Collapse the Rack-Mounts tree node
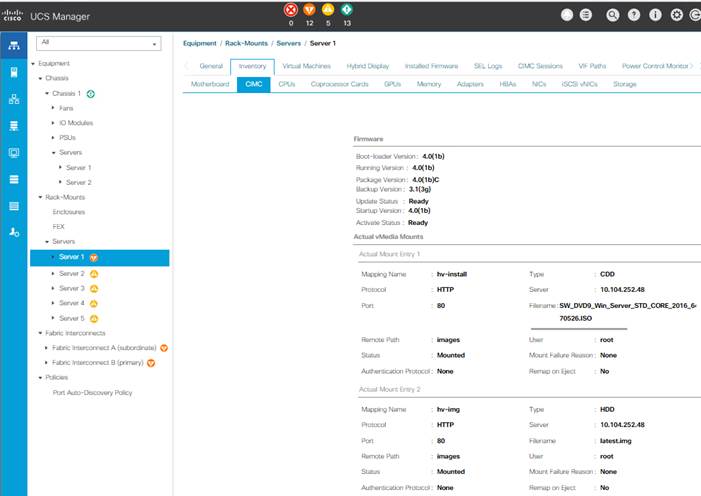701x496 pixels. click(40, 197)
